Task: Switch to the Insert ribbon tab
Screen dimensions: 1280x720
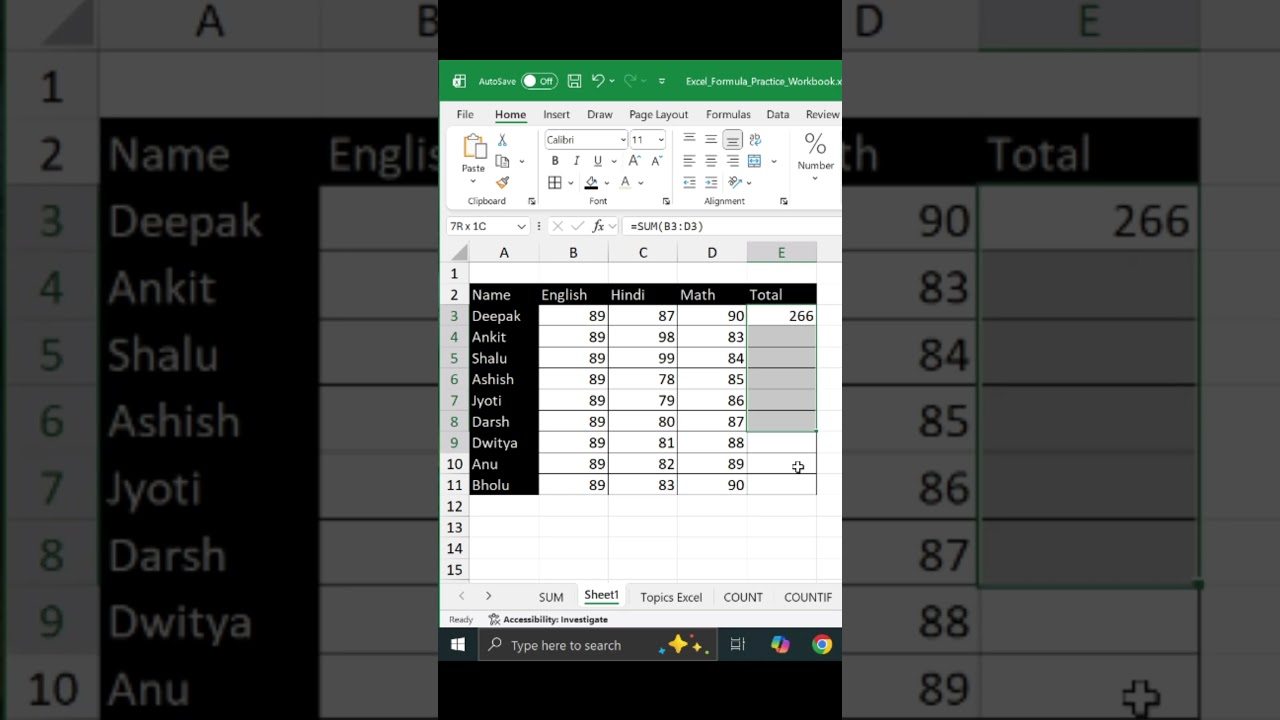Action: 556,114
